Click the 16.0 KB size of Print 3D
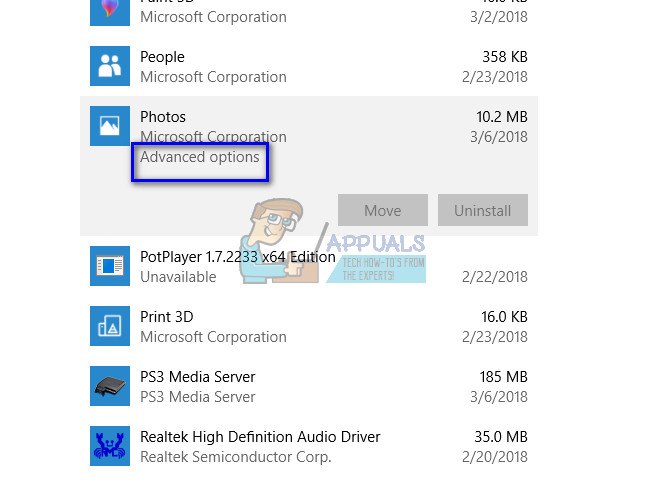The width and height of the screenshot is (664, 481). point(504,317)
